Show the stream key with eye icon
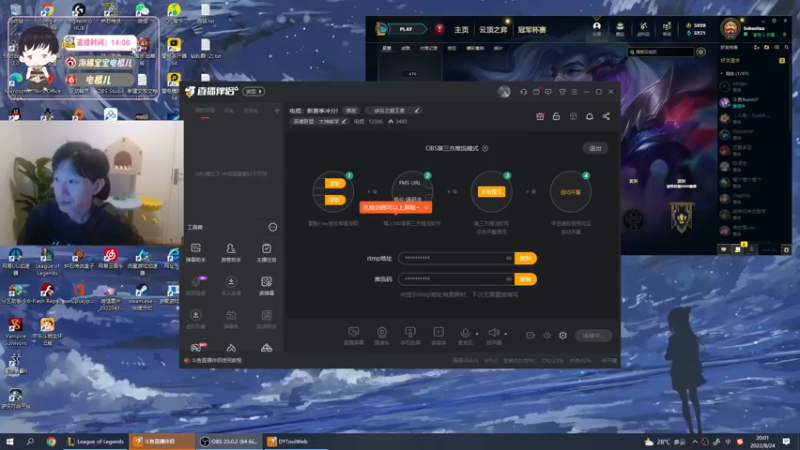800x450 pixels. pyautogui.click(x=509, y=279)
